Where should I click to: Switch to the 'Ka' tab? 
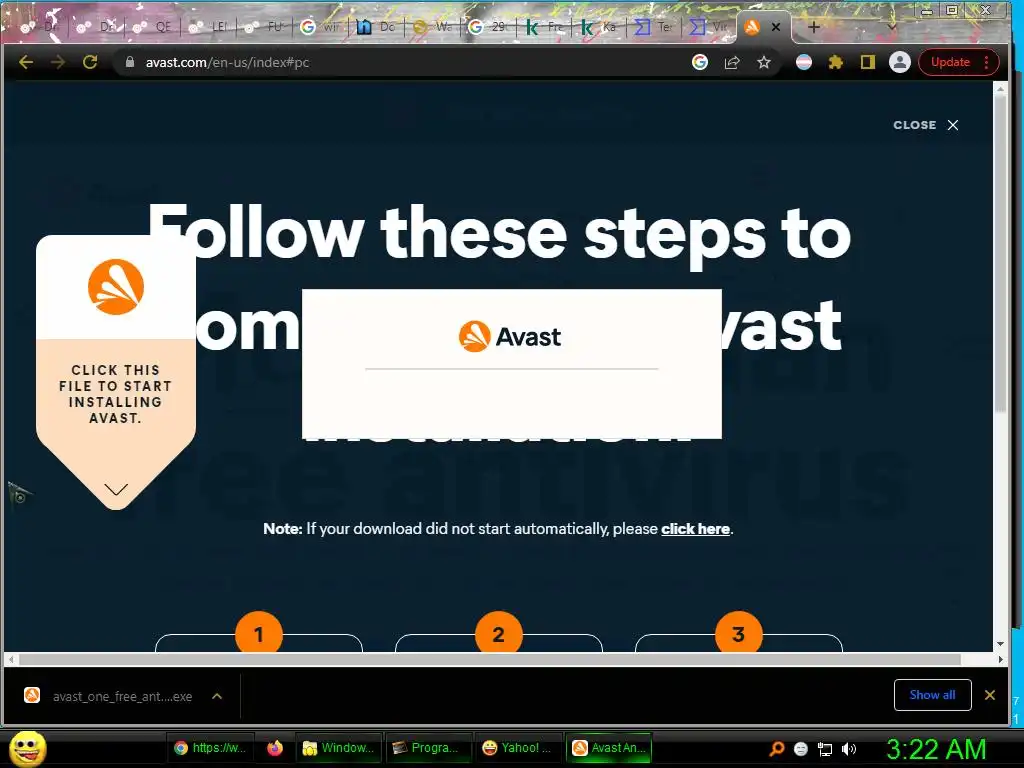pos(600,27)
